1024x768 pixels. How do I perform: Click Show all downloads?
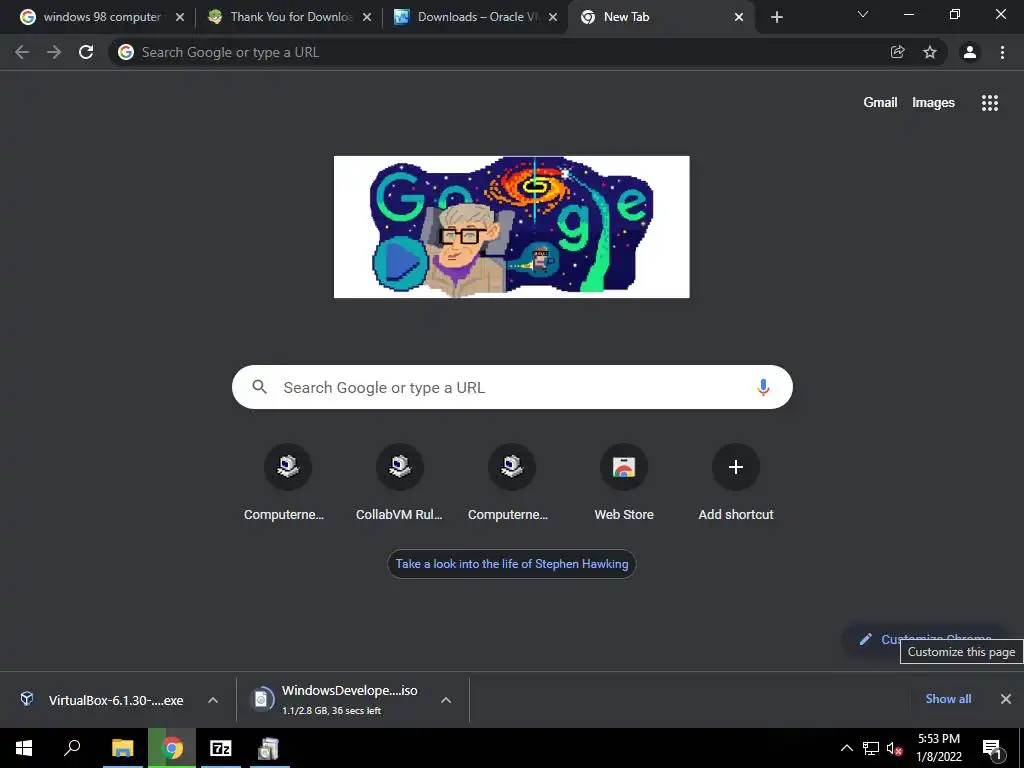948,699
